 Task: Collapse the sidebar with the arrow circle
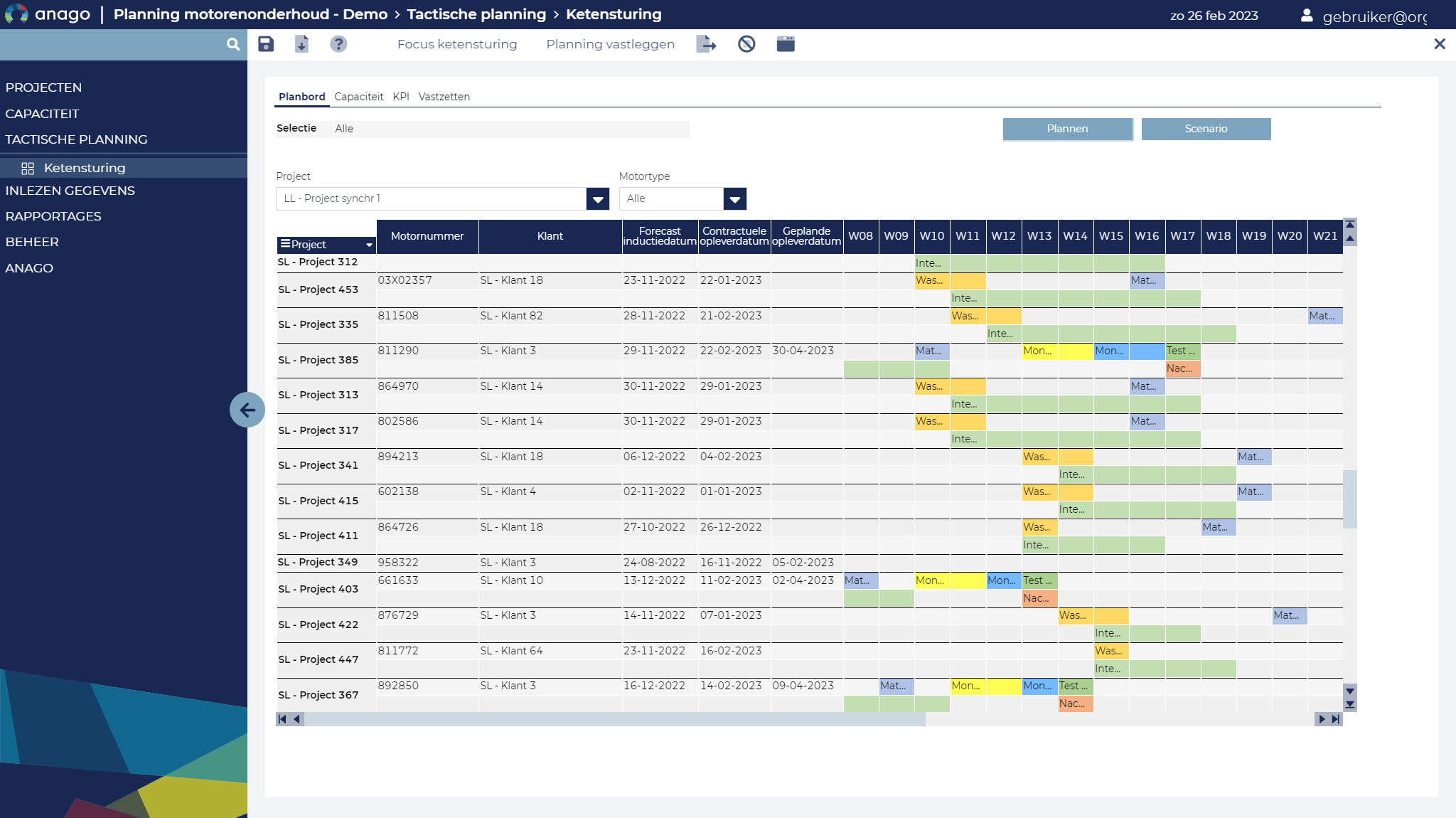[x=247, y=410]
